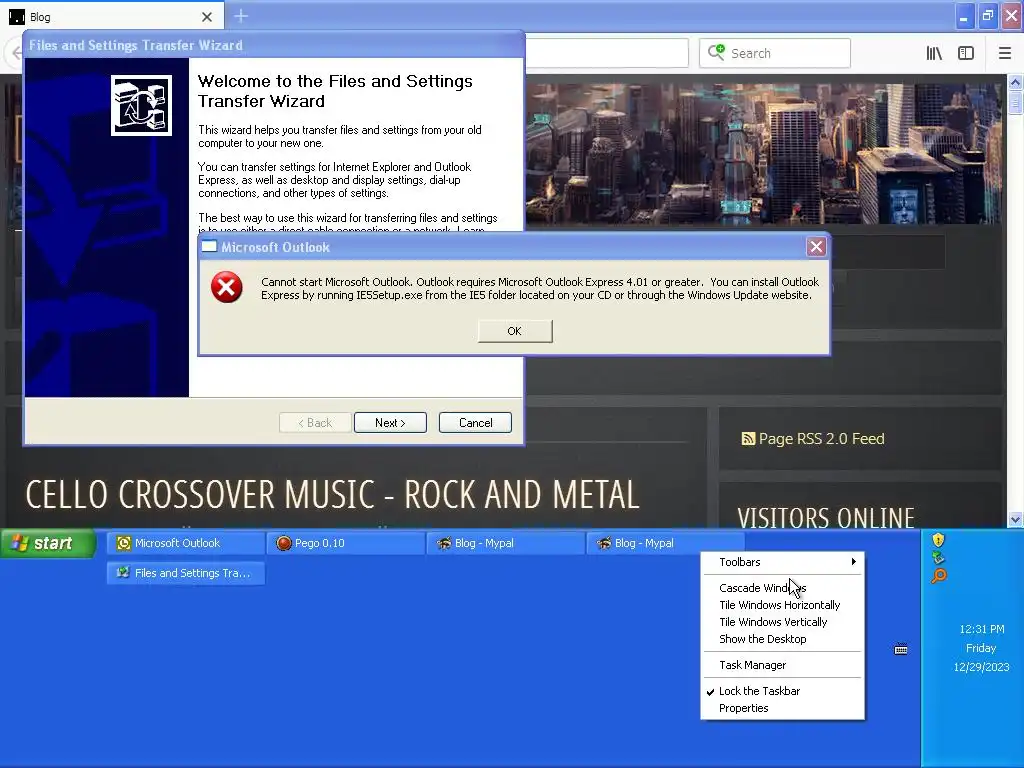Switch to Pego 0.10 taskbar button
Image resolution: width=1024 pixels, height=768 pixels.
click(x=346, y=543)
